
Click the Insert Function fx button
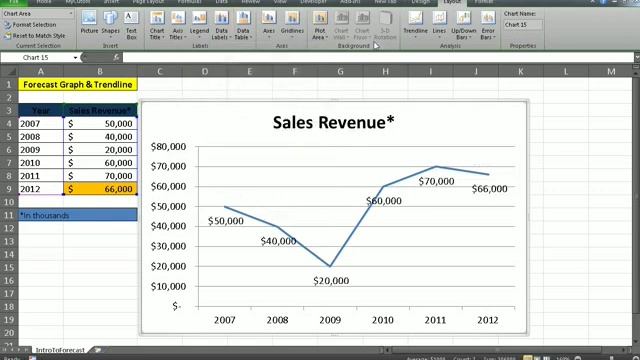tap(116, 58)
